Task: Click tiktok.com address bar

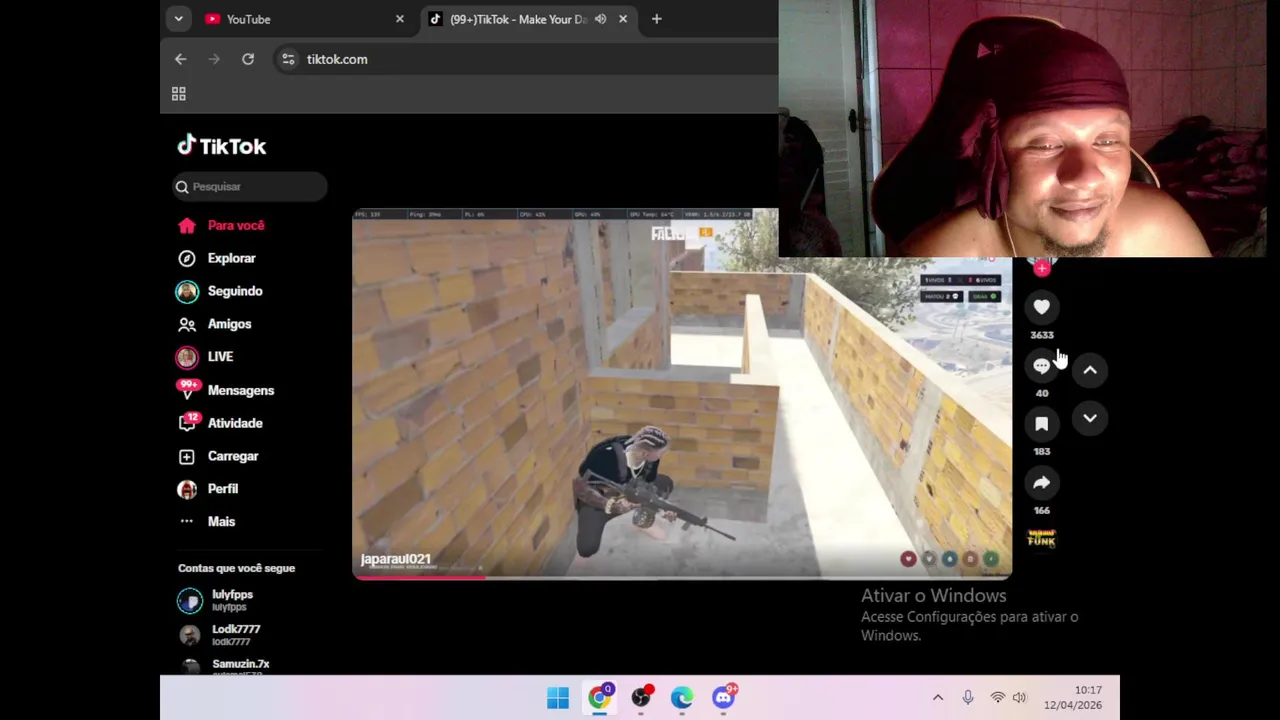Action: coord(525,59)
